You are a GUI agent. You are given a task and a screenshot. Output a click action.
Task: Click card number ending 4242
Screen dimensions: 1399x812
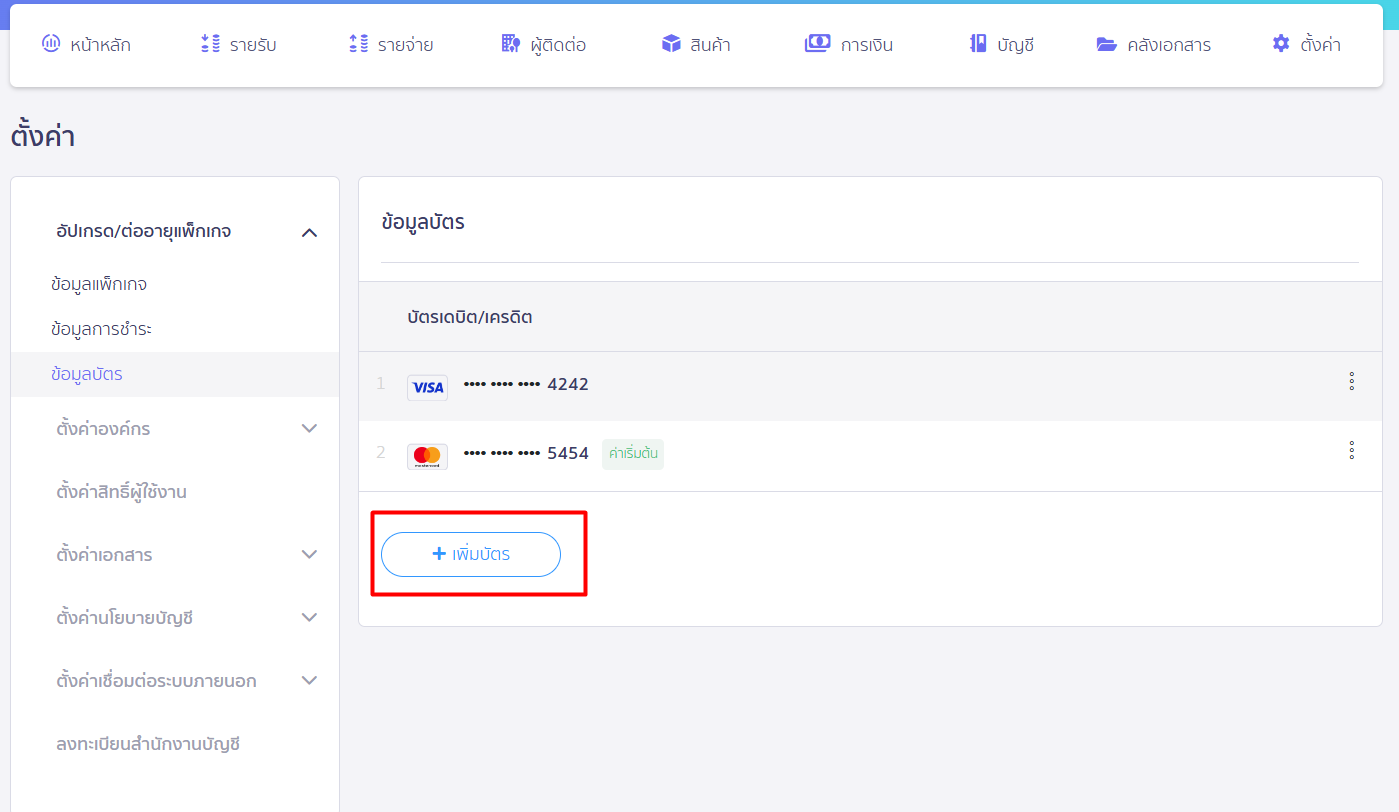[x=526, y=384]
